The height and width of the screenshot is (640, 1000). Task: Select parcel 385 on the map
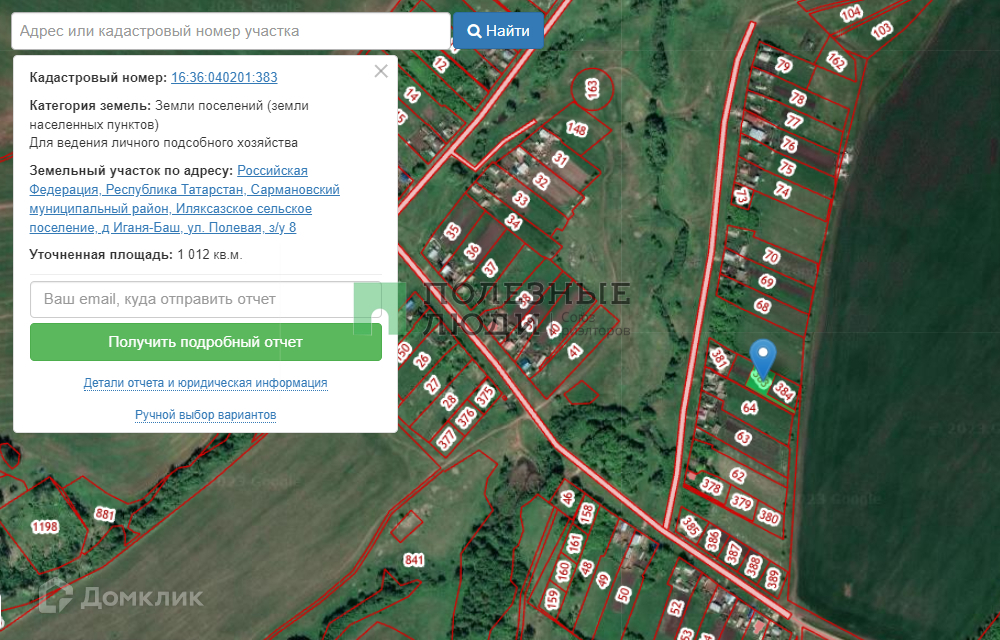click(690, 526)
